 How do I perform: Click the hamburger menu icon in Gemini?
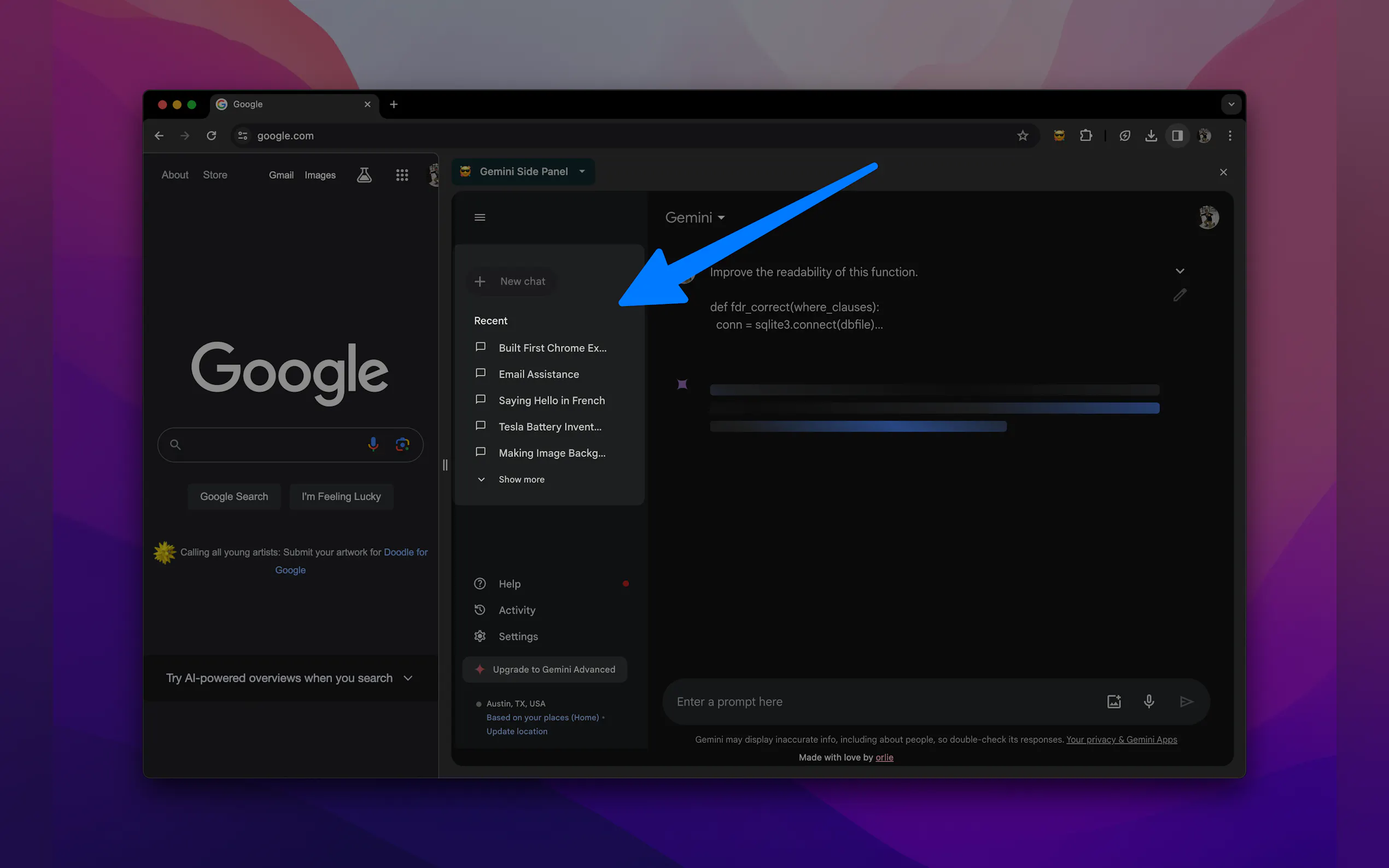point(480,218)
